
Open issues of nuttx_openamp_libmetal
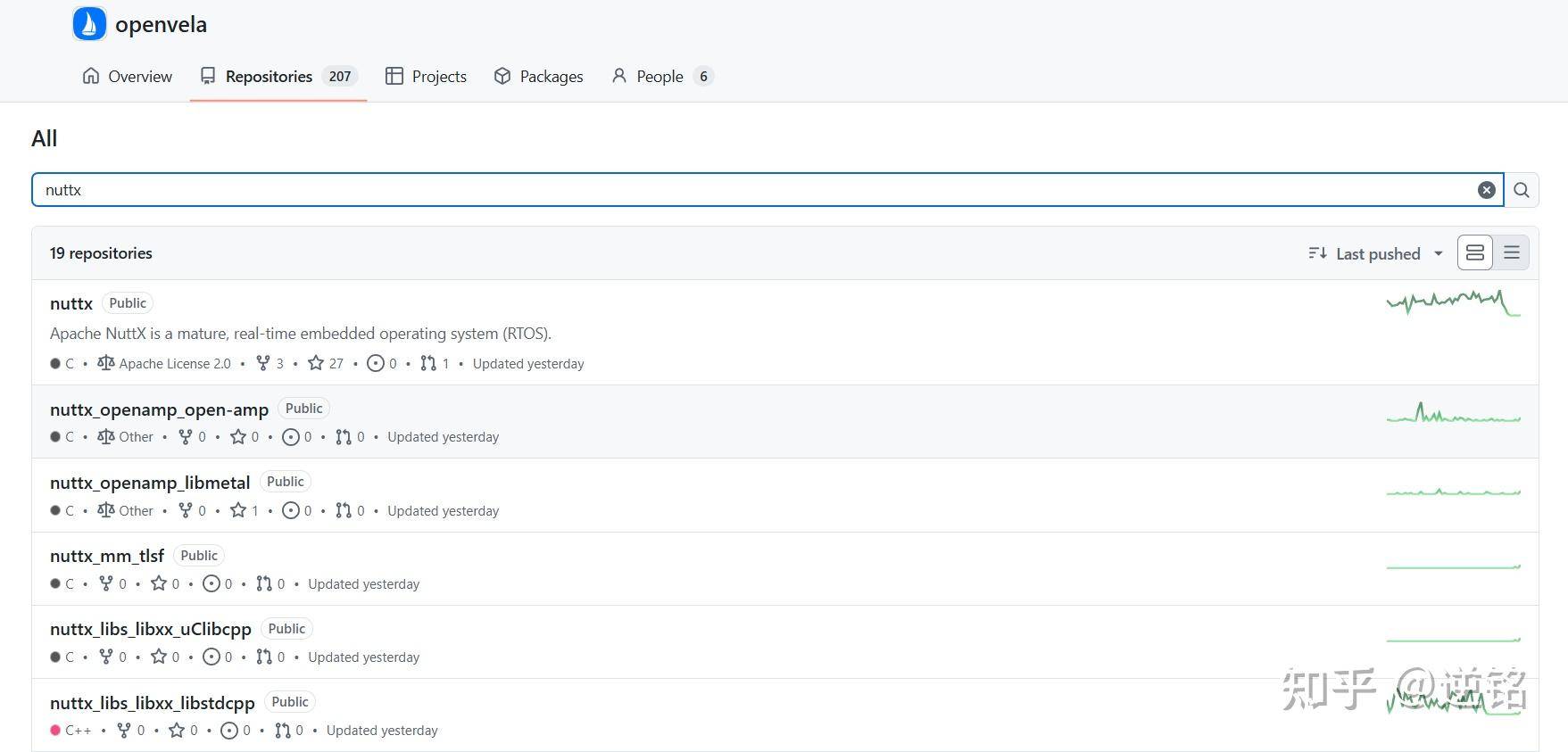tap(297, 510)
